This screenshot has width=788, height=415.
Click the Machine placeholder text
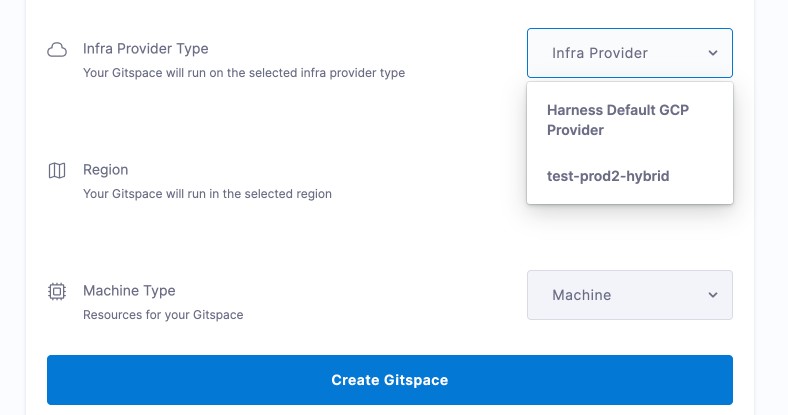pyautogui.click(x=581, y=295)
